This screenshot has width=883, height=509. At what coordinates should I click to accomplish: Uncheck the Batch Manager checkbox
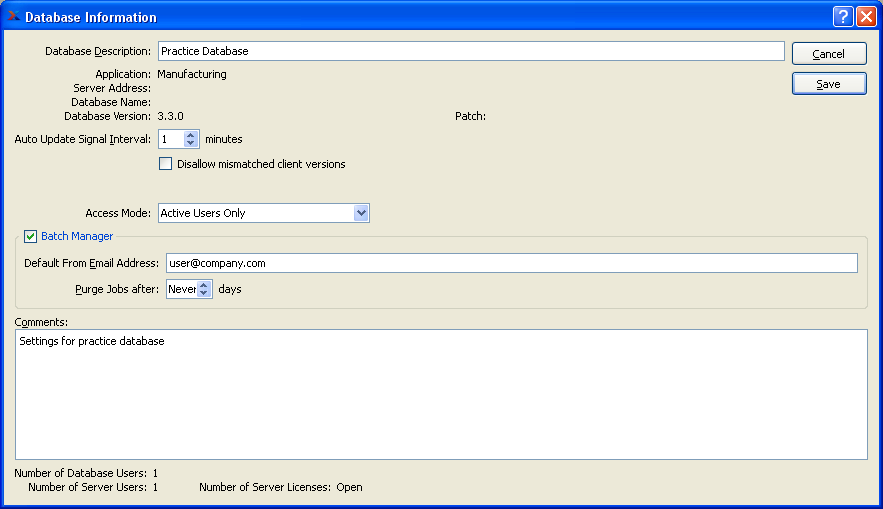click(30, 236)
